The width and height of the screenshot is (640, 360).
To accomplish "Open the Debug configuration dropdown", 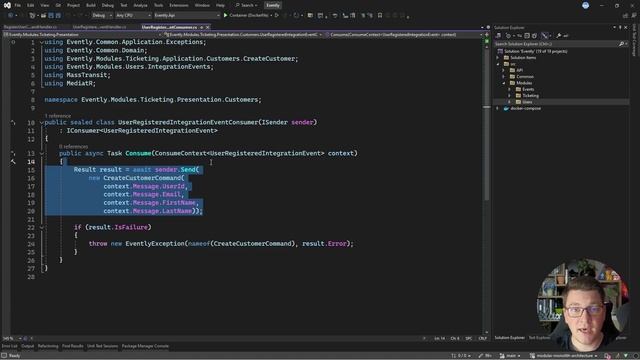I will tap(102, 15).
